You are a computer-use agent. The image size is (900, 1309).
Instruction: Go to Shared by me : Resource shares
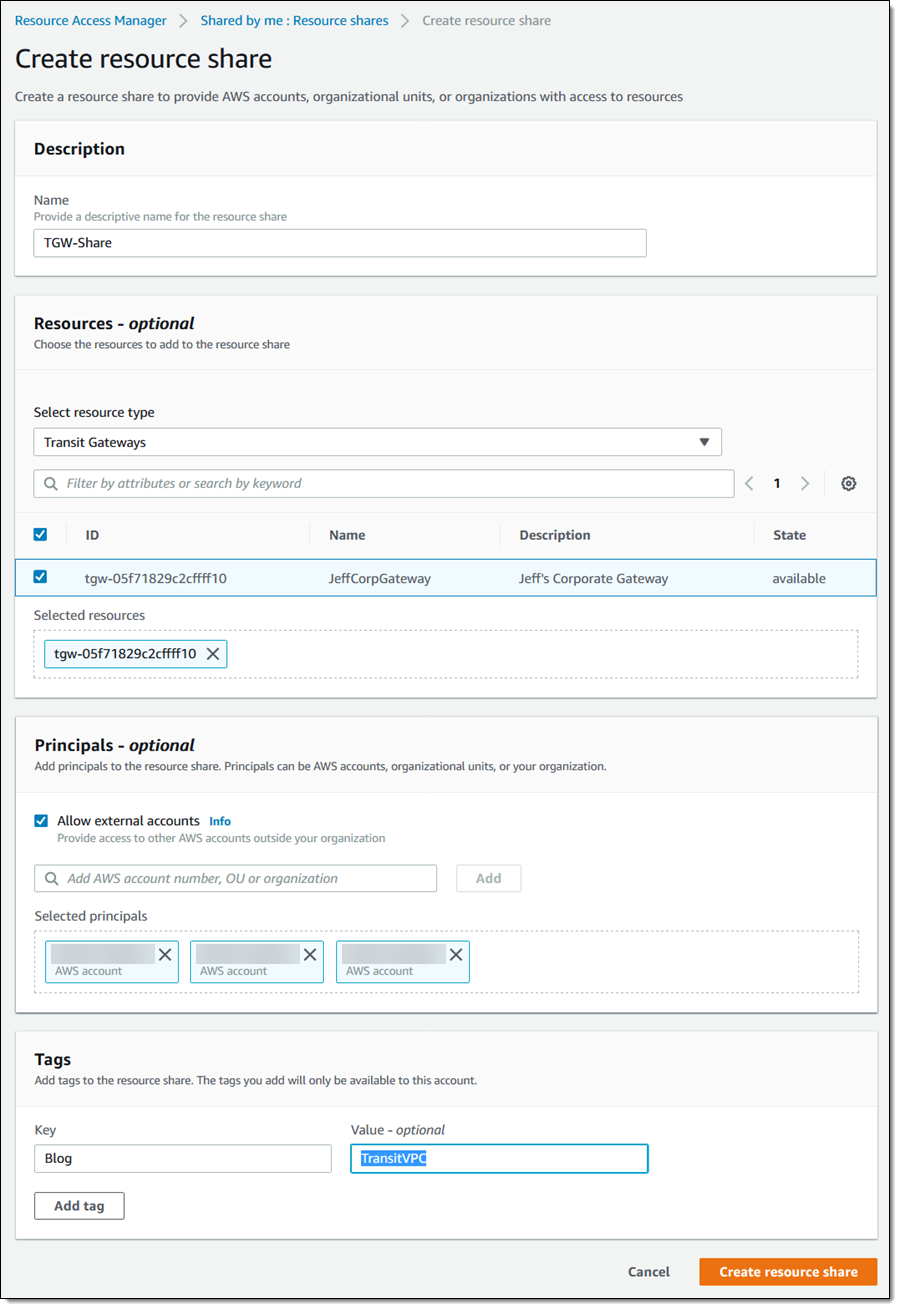(294, 21)
